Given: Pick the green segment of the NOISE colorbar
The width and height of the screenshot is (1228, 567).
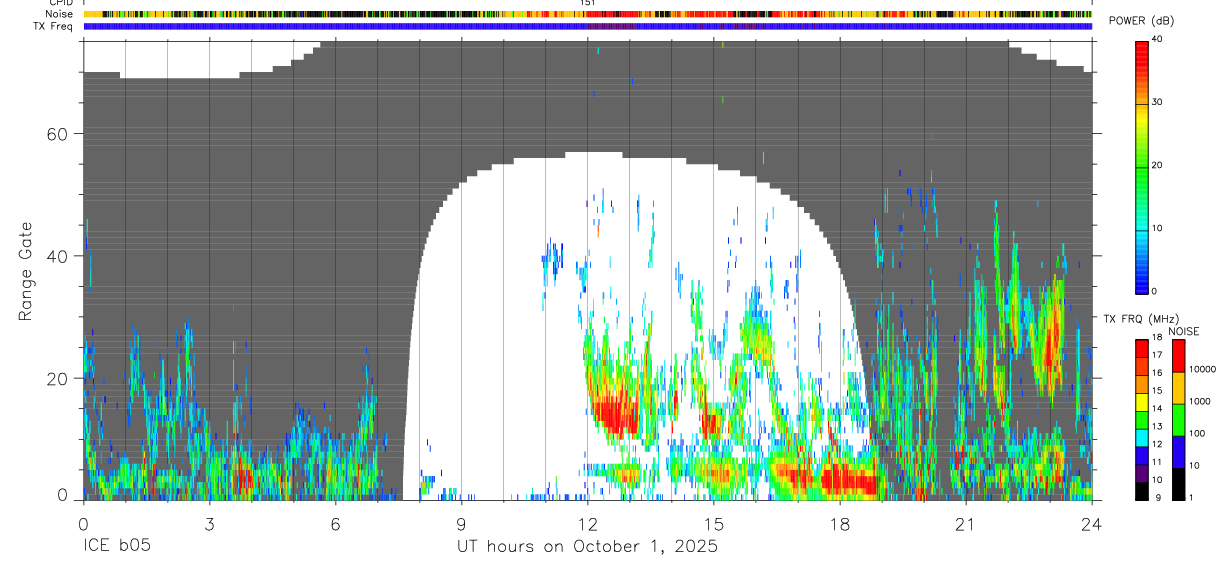Looking at the screenshot, I should click(1177, 420).
